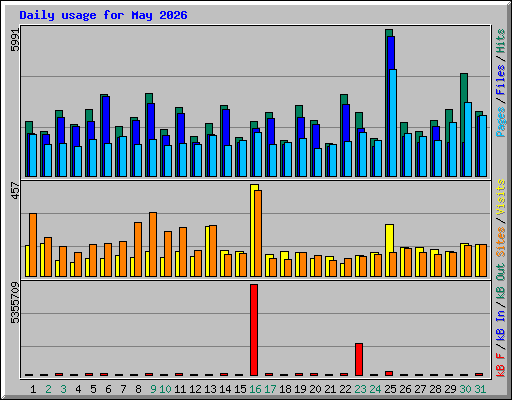Click day label 5 on x-axis
Screen dimensions: 512x400
pos(93,389)
